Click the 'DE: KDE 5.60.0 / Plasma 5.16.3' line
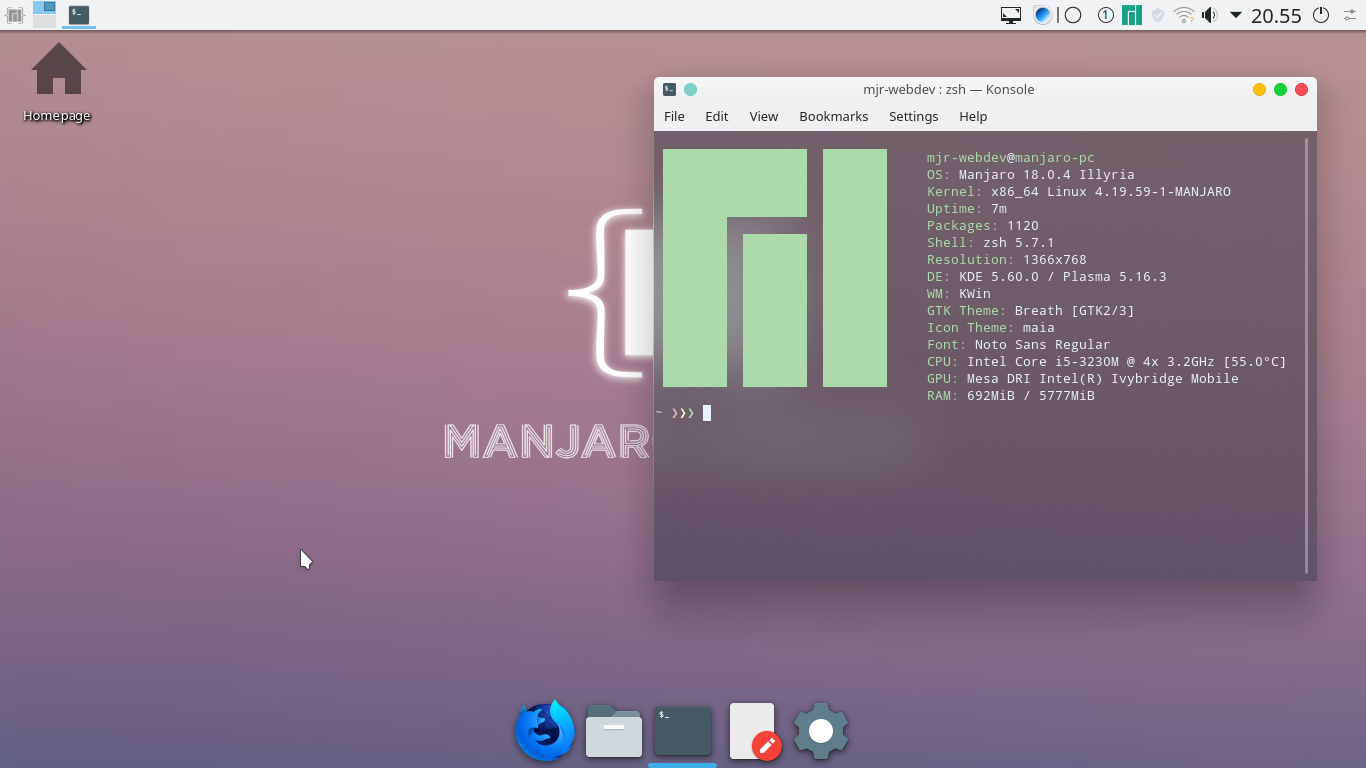 point(1047,277)
